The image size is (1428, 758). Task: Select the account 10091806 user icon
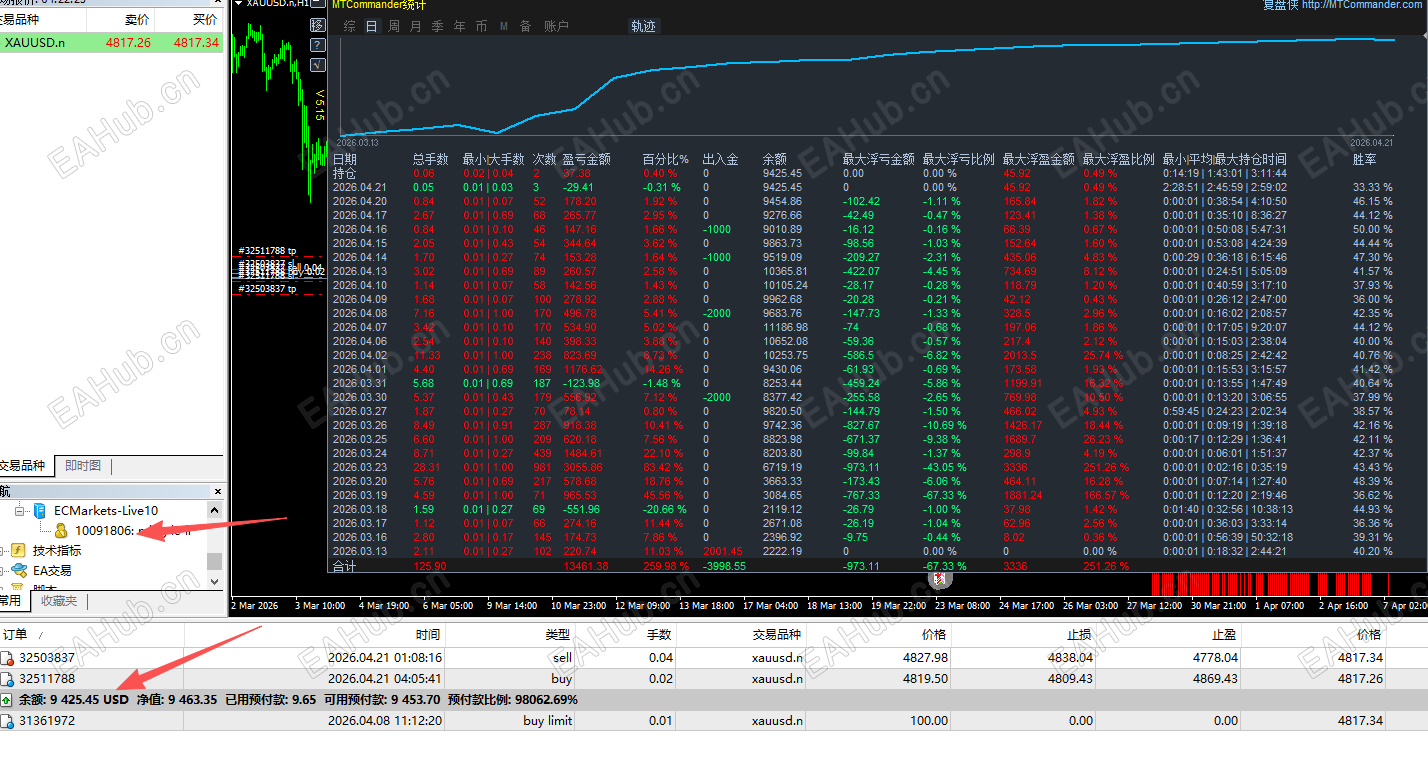62,530
